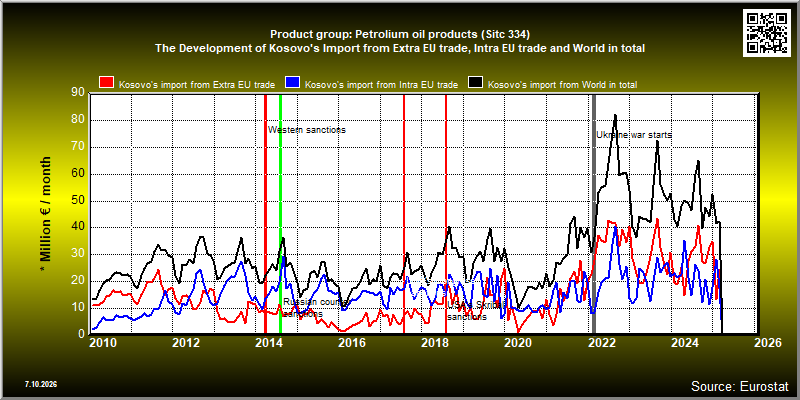This screenshot has width=800, height=400.
Task: Click the x-axis label 2014
Action: (x=269, y=343)
